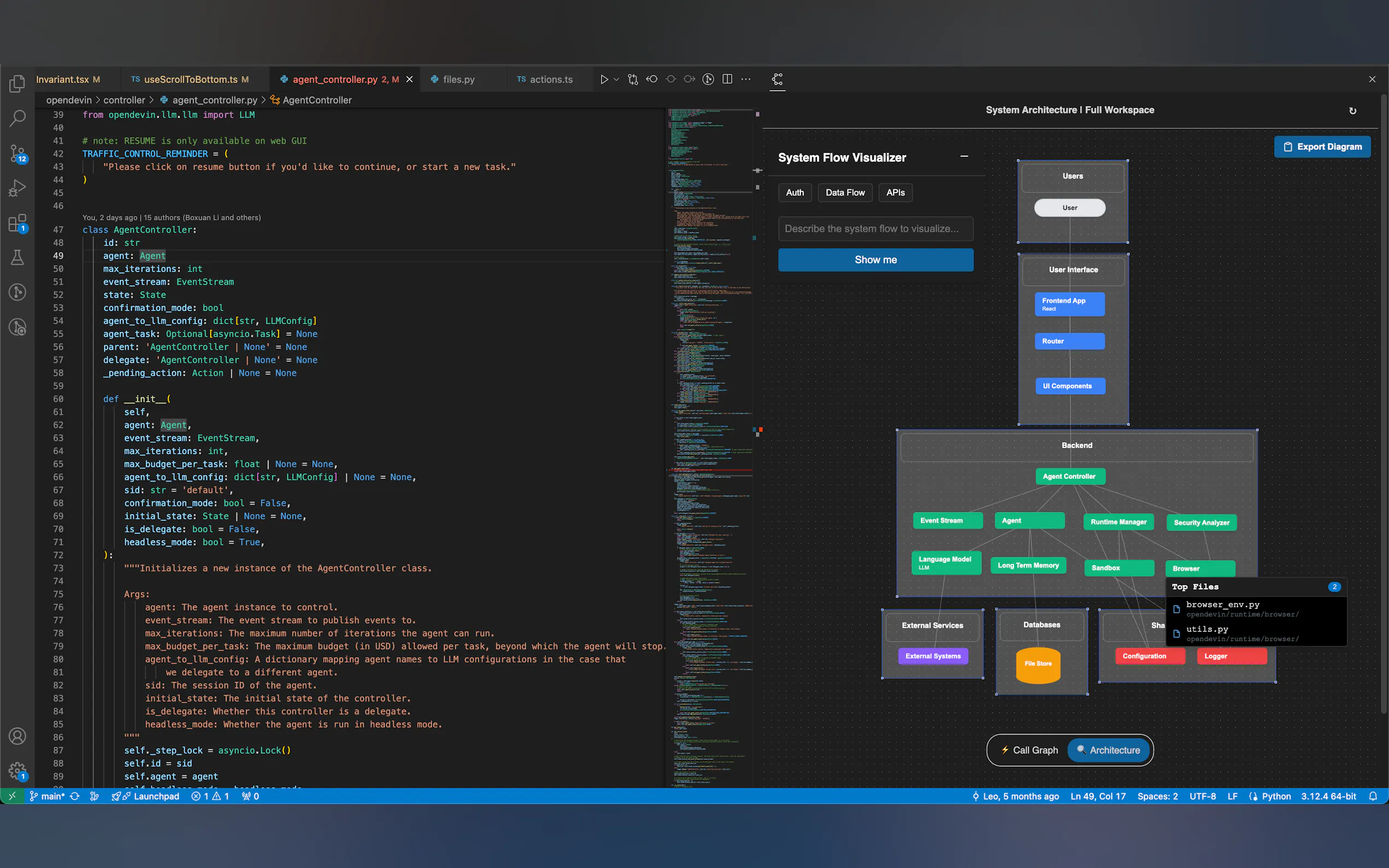
Task: Open Source Control view with 12 badge
Action: 17,153
